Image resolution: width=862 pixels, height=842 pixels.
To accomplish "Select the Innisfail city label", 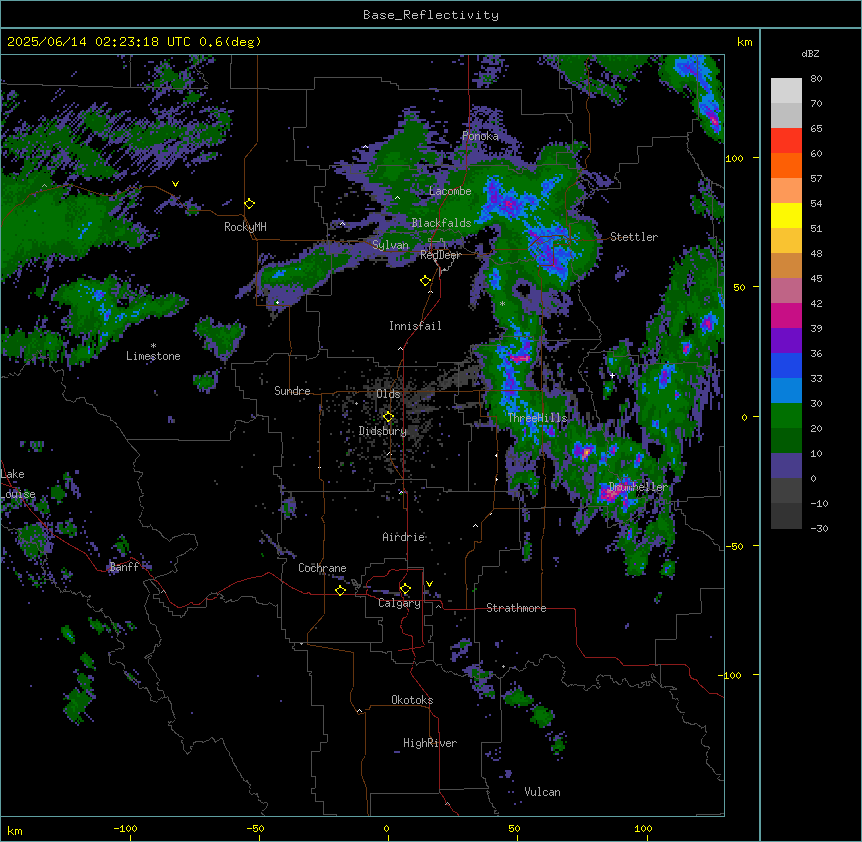I will 415,326.
